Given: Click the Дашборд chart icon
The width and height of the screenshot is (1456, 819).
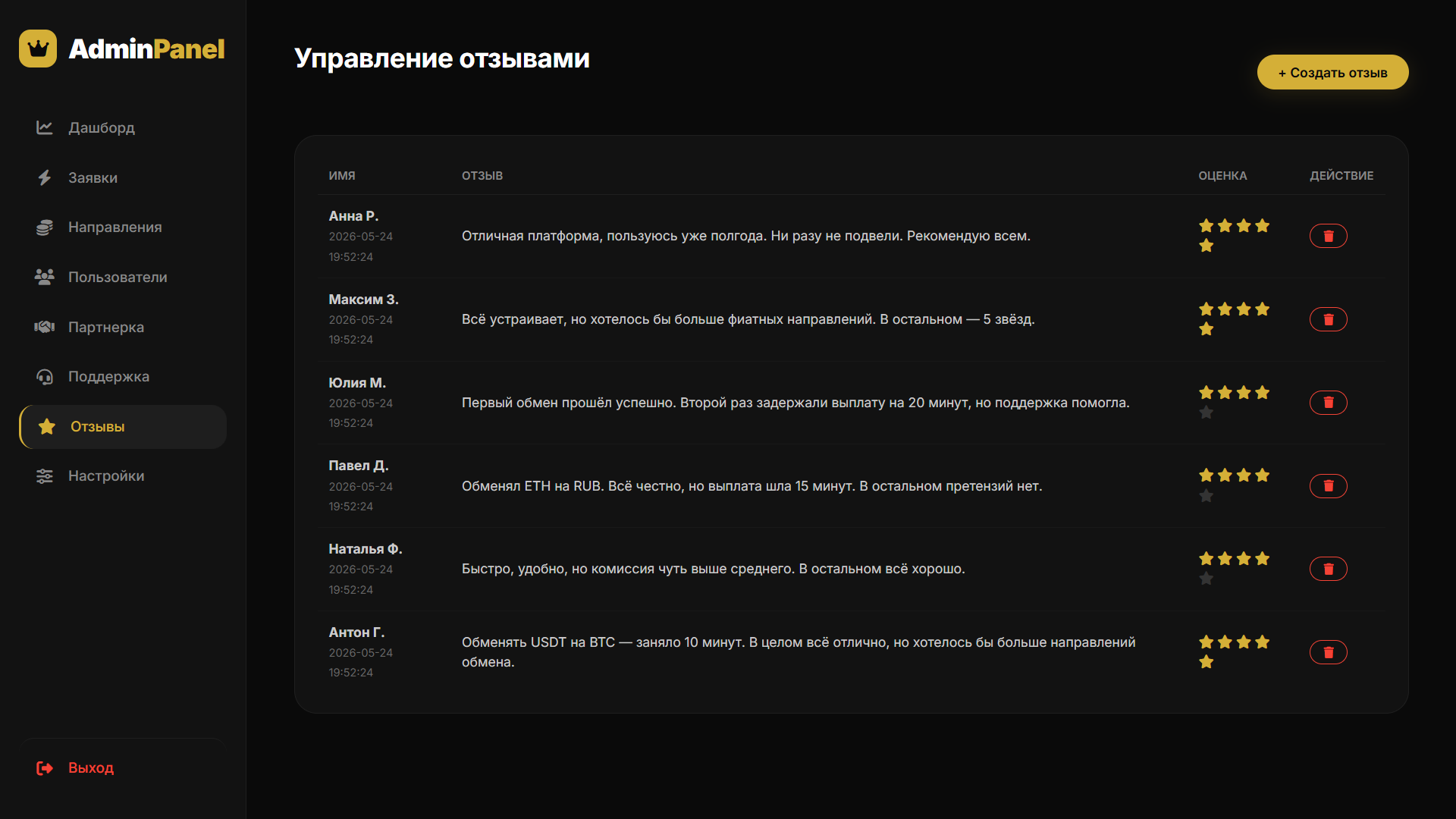Looking at the screenshot, I should (x=45, y=127).
